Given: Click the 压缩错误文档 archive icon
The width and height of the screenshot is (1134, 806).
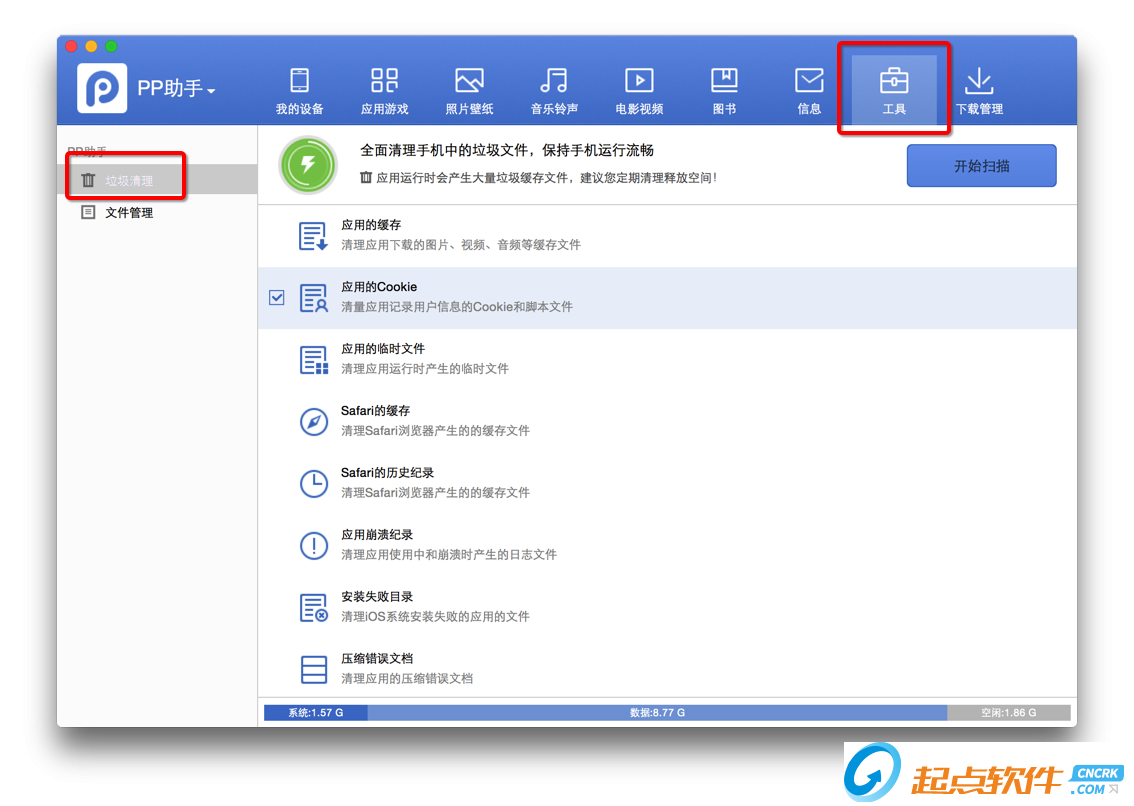Looking at the screenshot, I should (313, 669).
